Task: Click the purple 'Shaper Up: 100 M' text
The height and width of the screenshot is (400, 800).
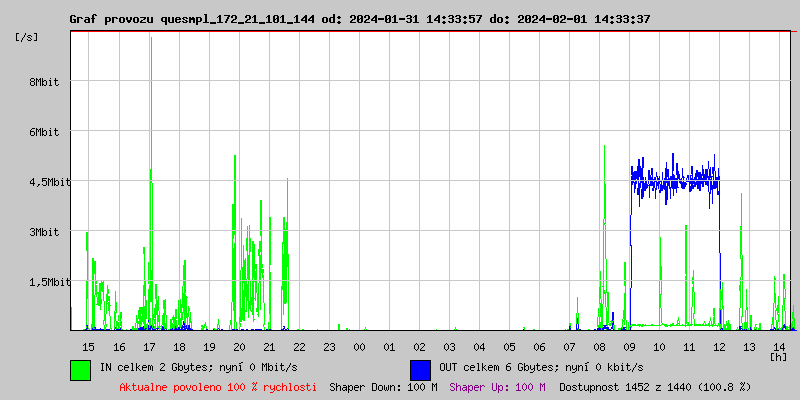Action: point(497,387)
